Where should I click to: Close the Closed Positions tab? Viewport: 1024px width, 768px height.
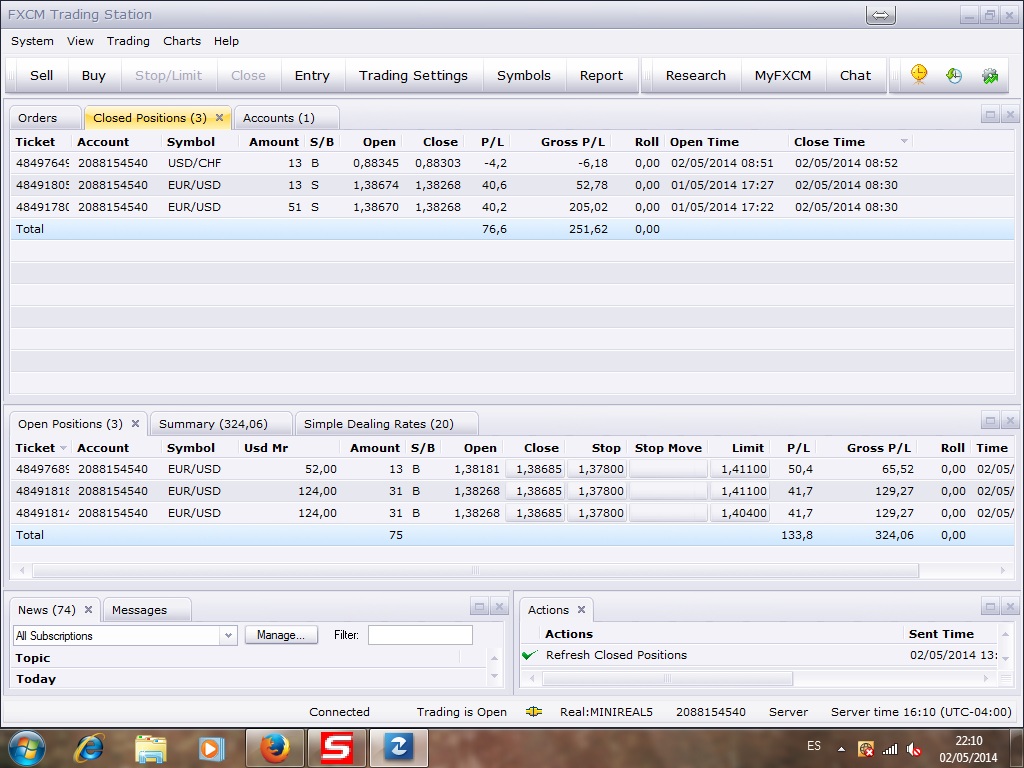pos(220,118)
